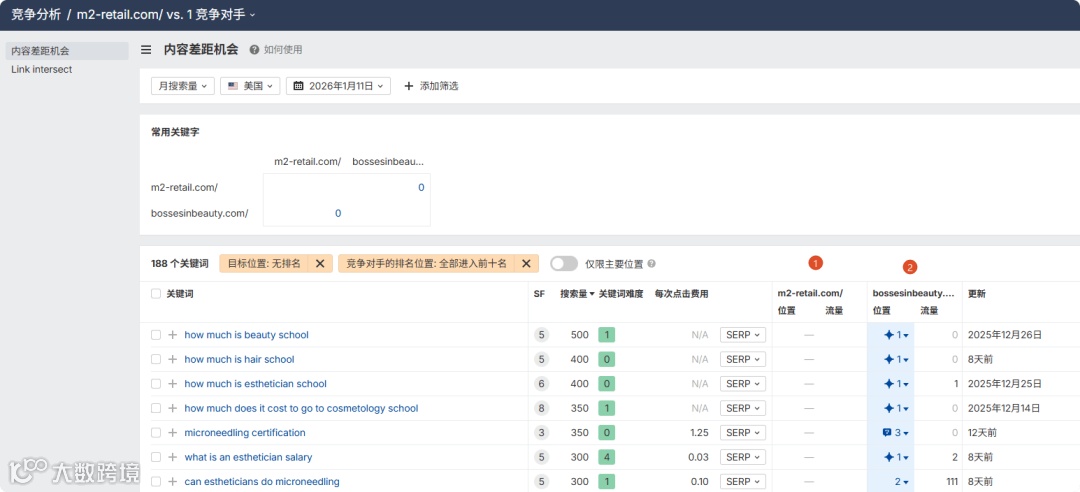Click the SF badge 3 for microneedling certification
The image size is (1080, 492).
tap(541, 433)
